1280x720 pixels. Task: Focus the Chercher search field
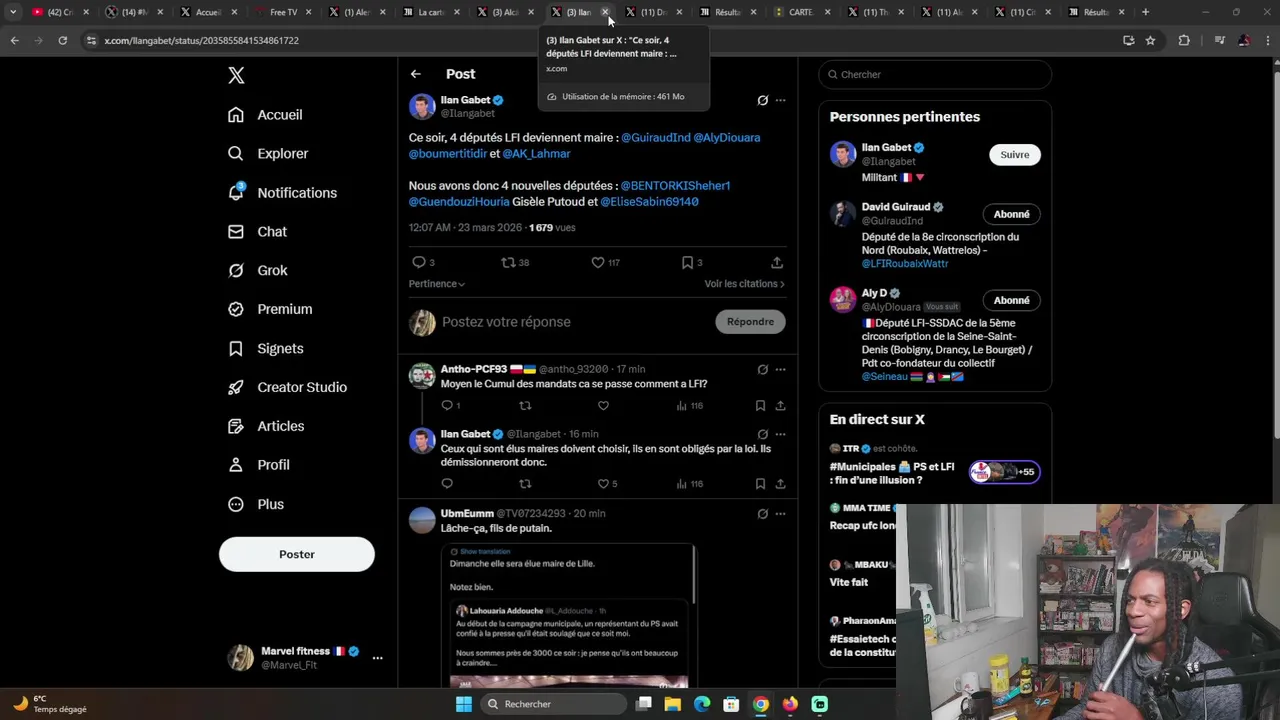tap(935, 74)
